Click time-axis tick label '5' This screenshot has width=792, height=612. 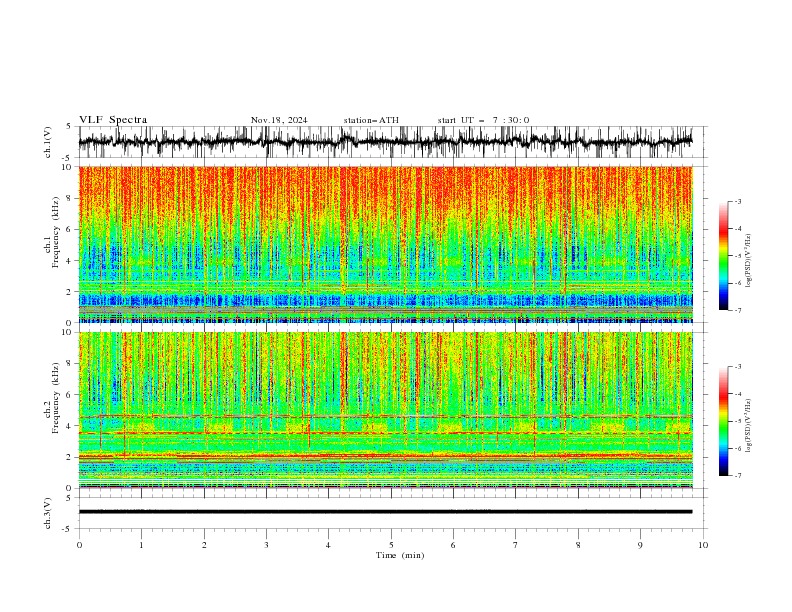click(x=391, y=545)
